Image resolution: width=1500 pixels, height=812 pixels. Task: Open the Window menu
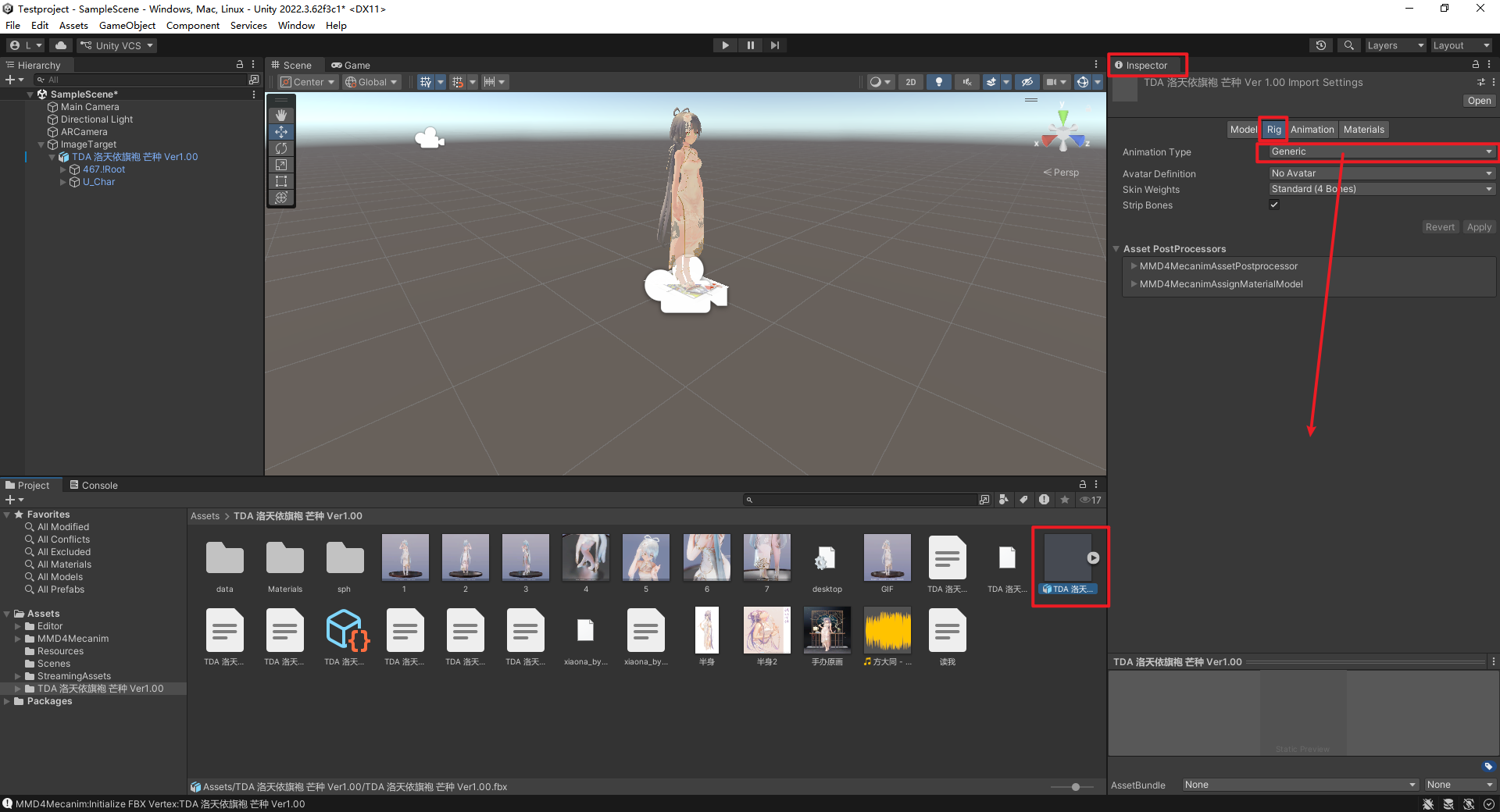(296, 26)
